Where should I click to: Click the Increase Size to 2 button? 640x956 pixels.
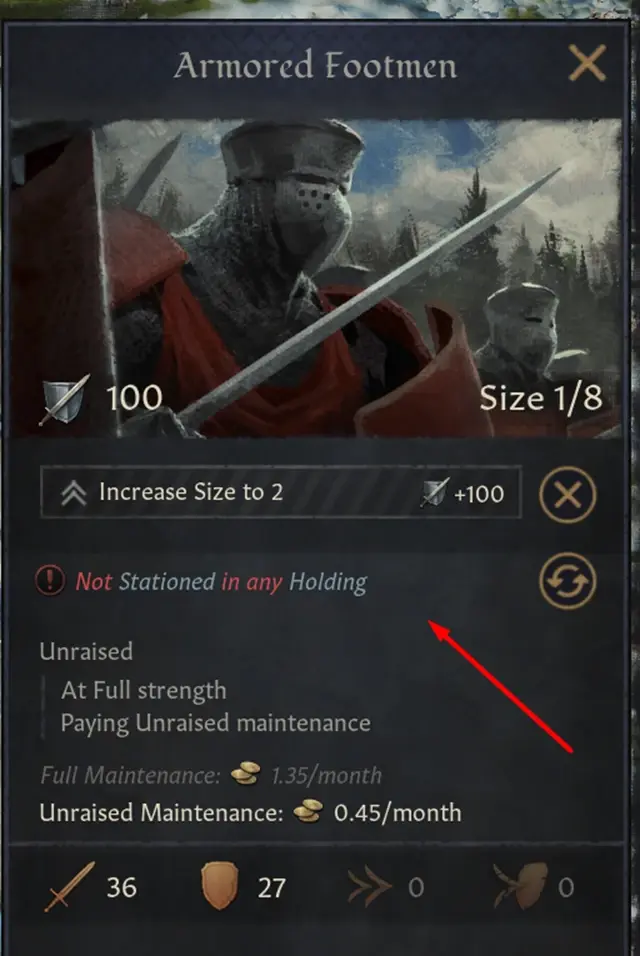tap(281, 493)
